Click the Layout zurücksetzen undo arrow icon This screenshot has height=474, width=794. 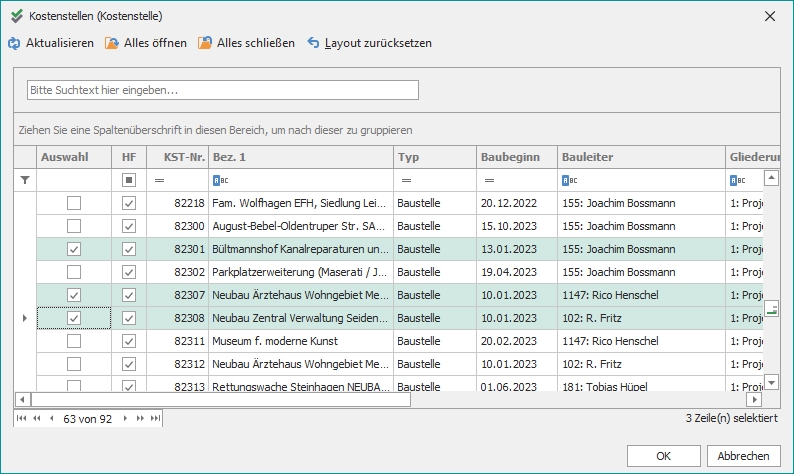[x=314, y=44]
